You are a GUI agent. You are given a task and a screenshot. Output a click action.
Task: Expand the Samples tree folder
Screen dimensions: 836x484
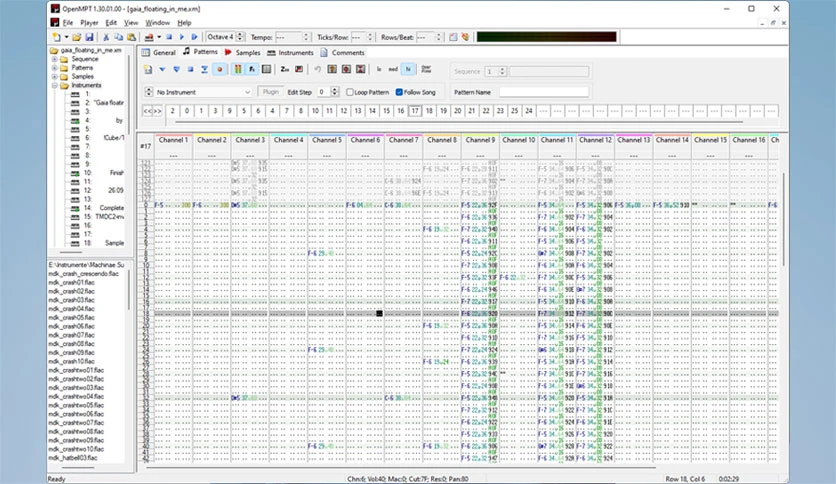coord(54,76)
